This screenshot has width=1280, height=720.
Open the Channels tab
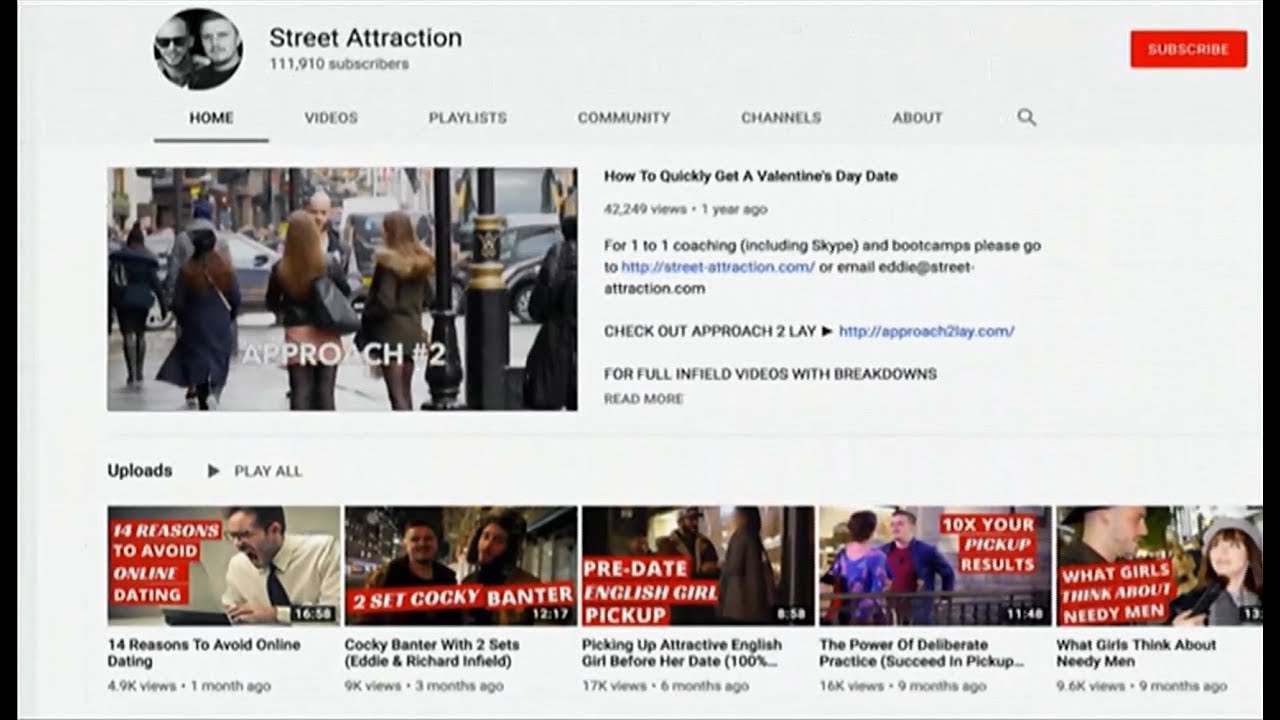pyautogui.click(x=781, y=117)
